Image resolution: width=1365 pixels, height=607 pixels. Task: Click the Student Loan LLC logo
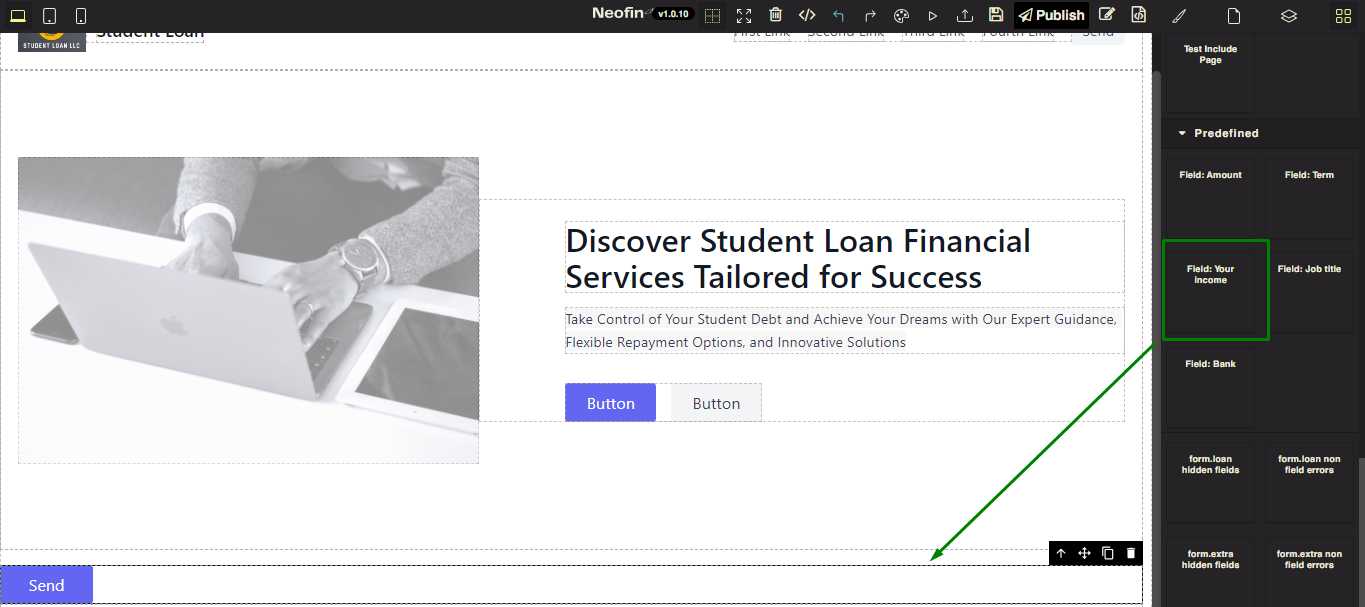click(x=52, y=42)
